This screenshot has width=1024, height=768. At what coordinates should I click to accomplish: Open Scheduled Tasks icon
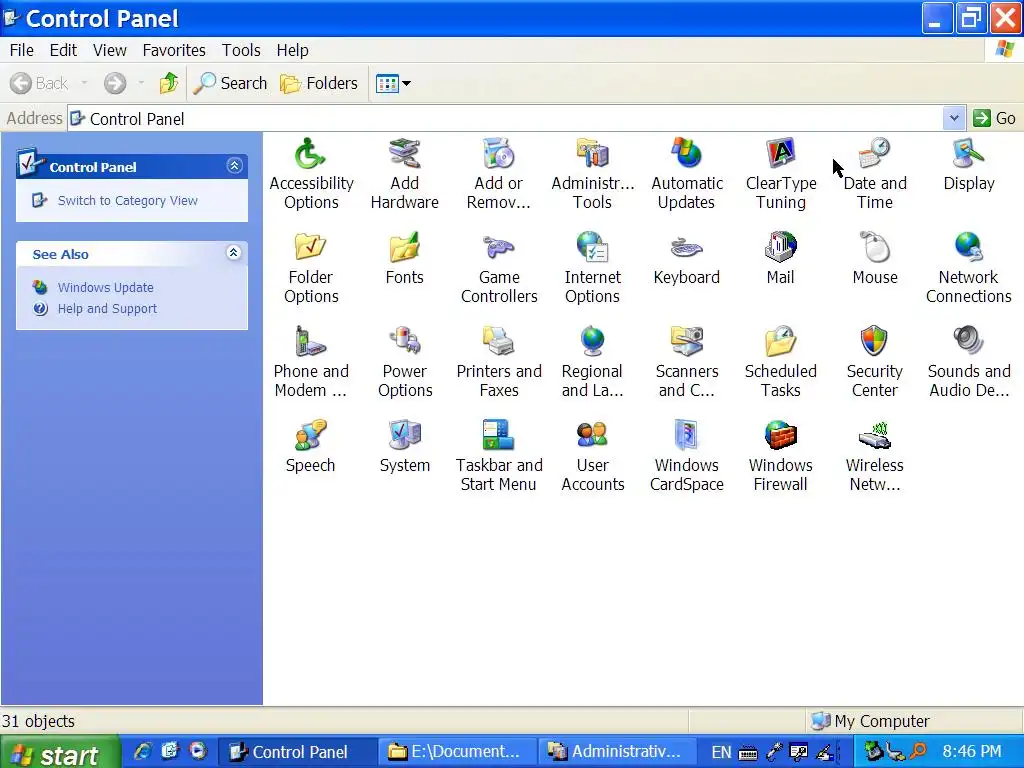click(780, 342)
